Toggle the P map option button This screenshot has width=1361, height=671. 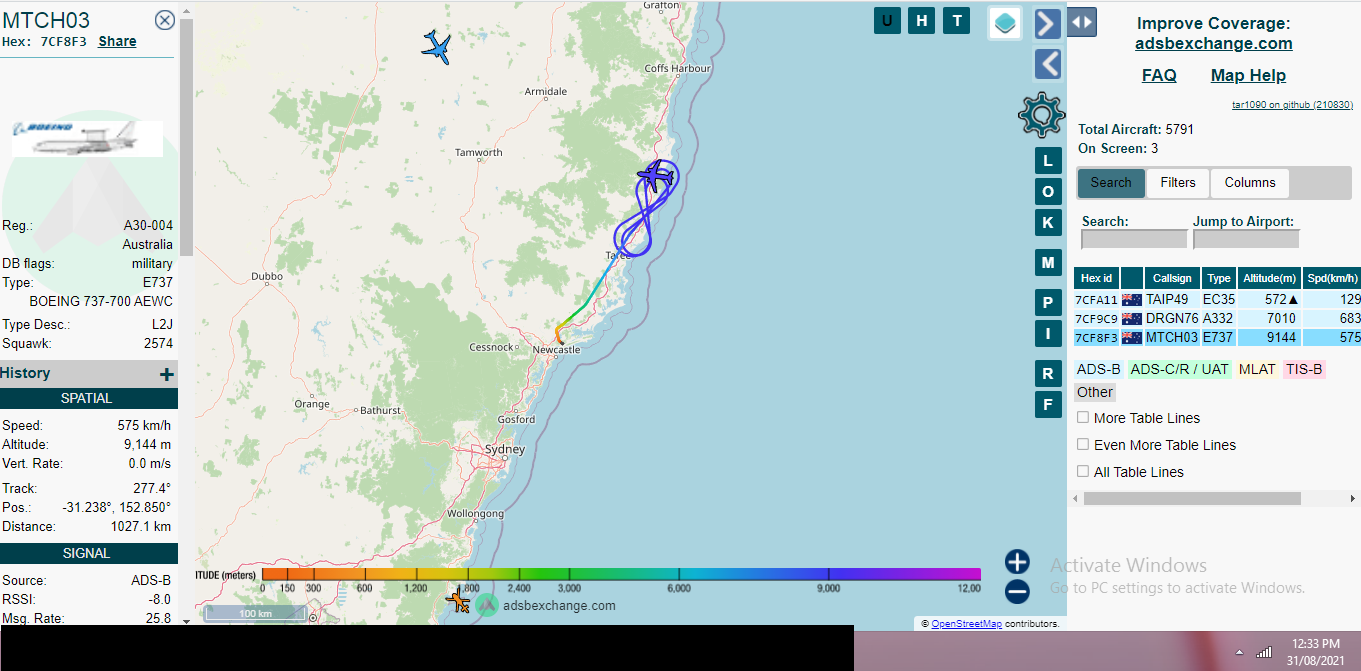(1048, 302)
